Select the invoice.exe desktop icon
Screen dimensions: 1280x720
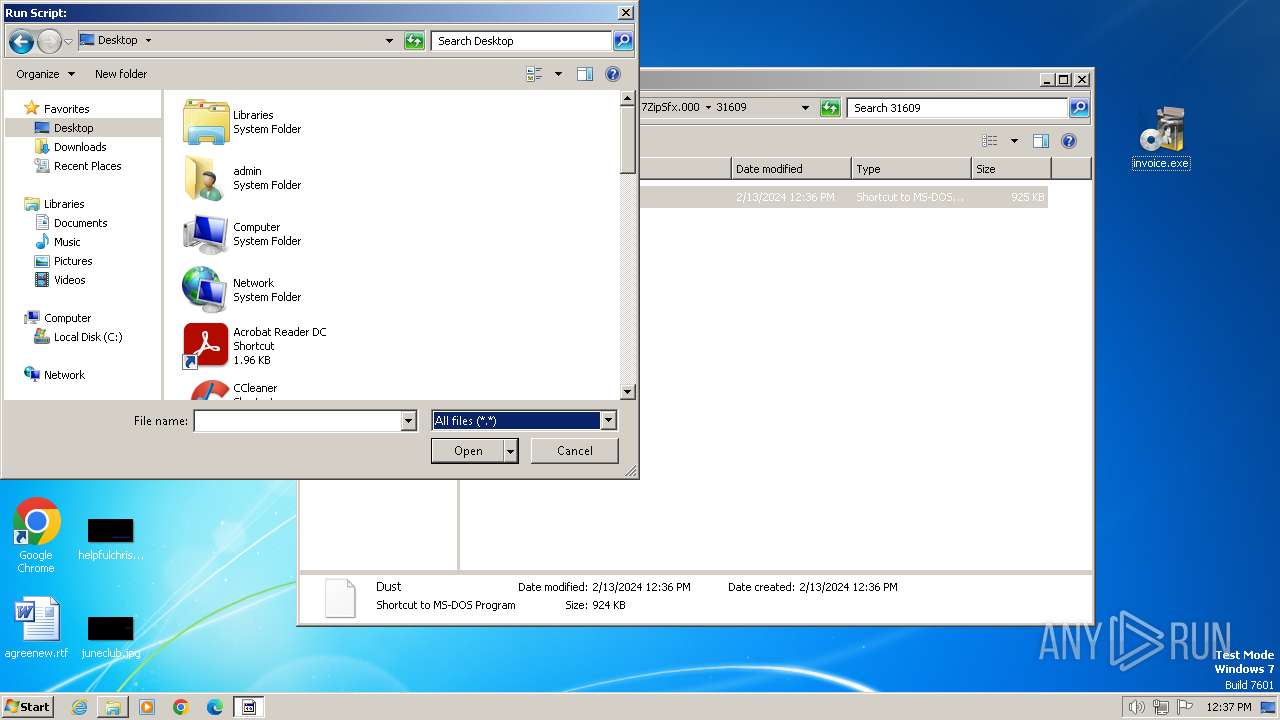(x=1161, y=139)
